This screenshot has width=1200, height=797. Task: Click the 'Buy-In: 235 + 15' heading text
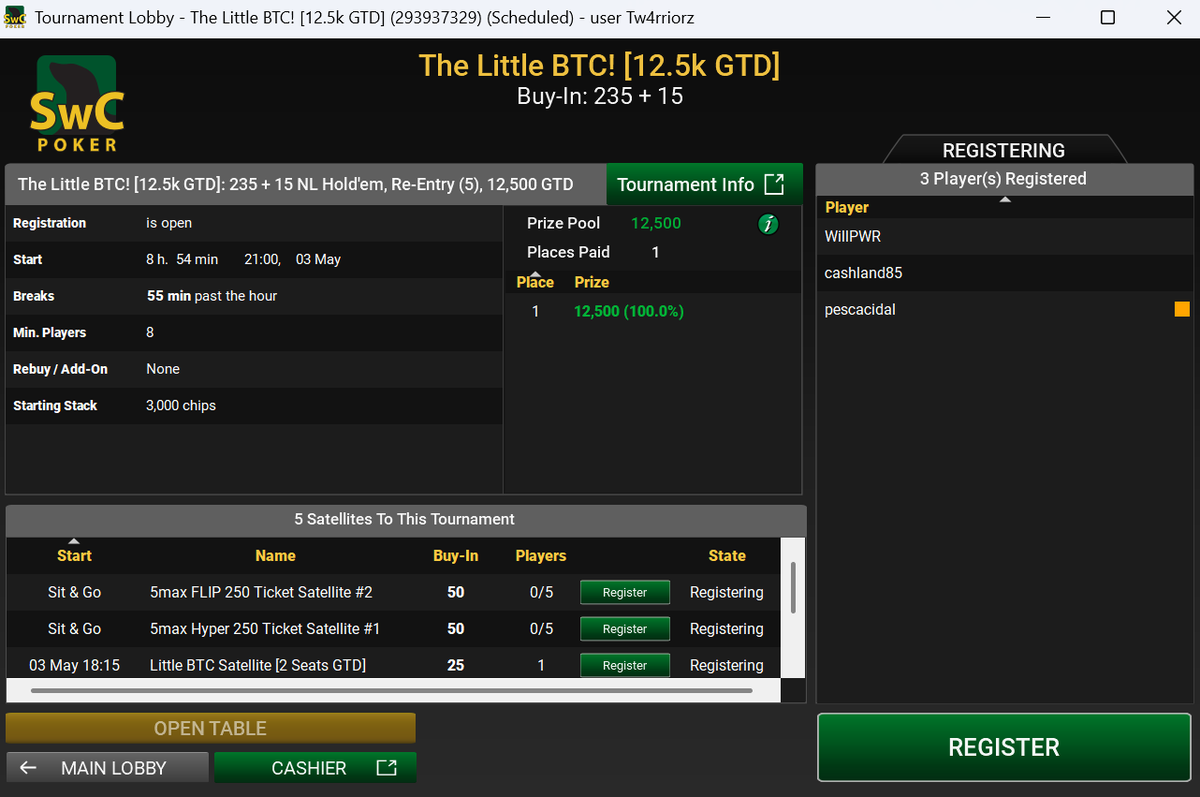[600, 97]
